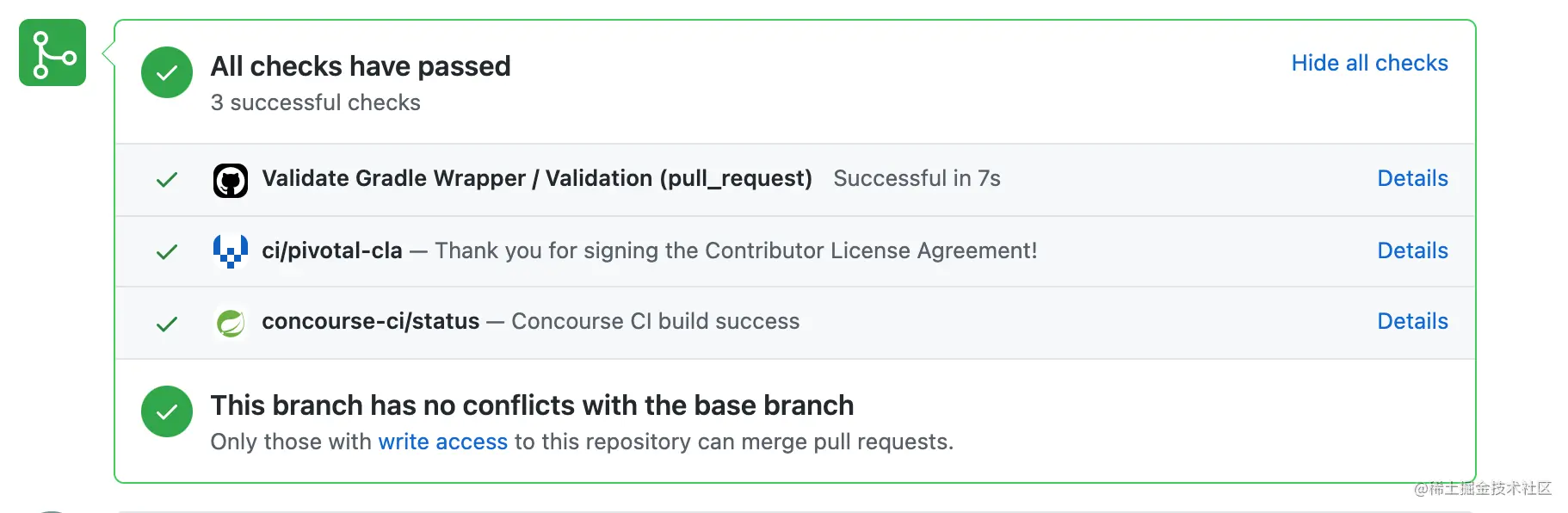The width and height of the screenshot is (1568, 513).
Task: Click the green circle checkmark beside All checks passed
Action: 167,72
